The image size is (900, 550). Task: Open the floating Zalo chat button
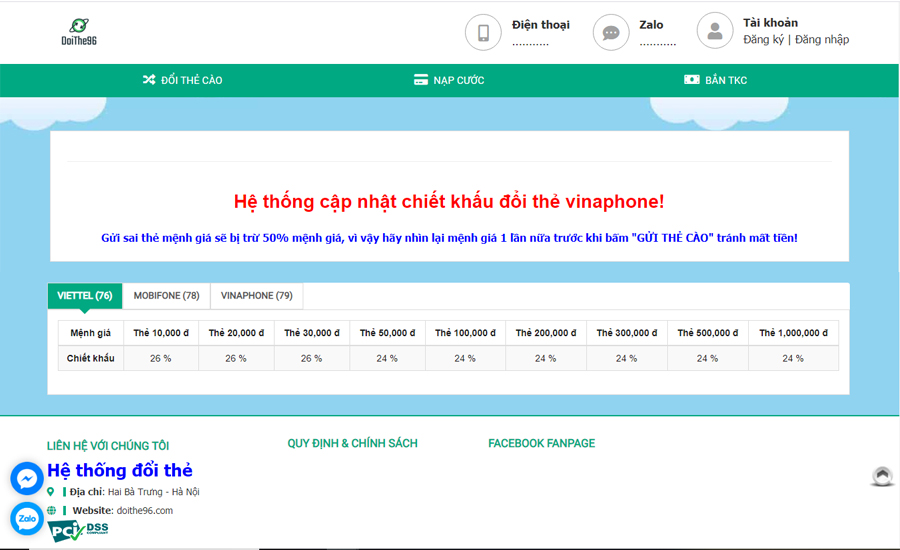click(27, 518)
